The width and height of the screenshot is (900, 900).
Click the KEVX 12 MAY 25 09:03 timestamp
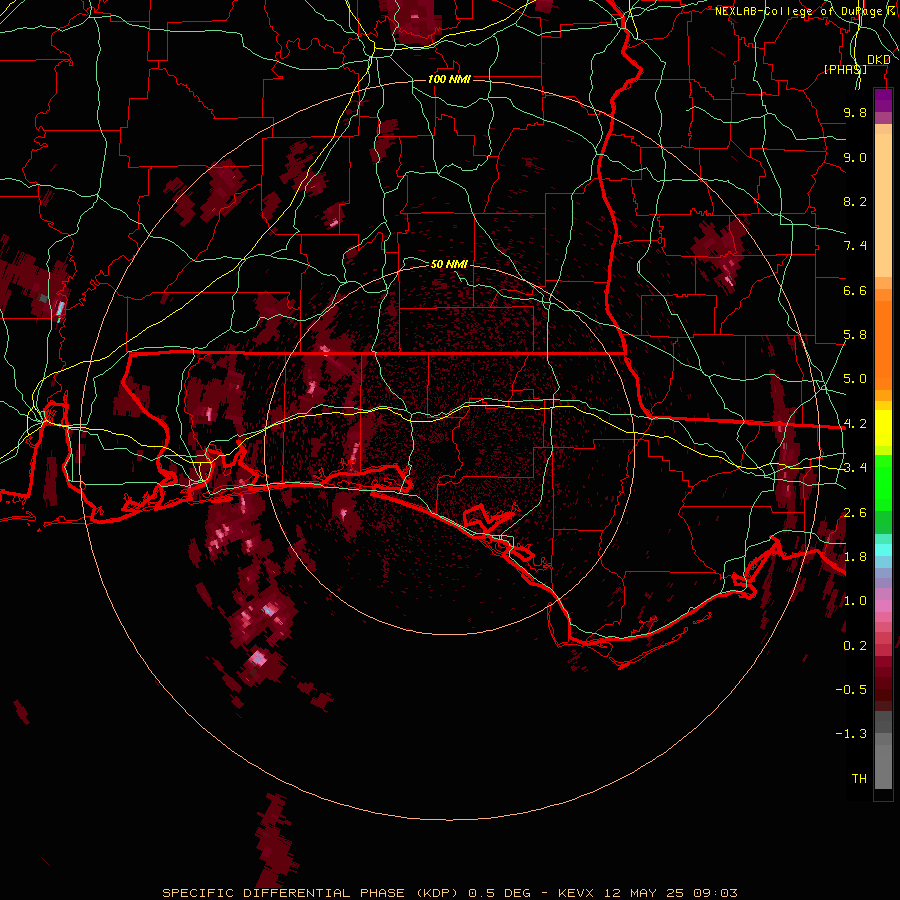(x=647, y=893)
